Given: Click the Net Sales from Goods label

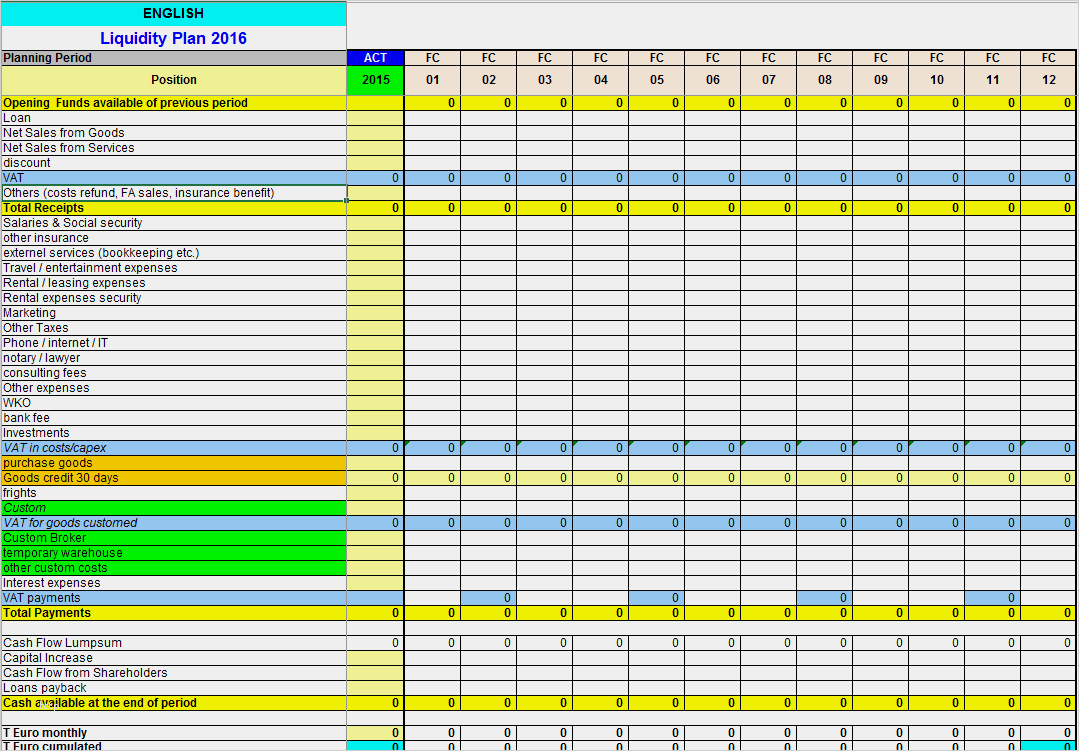Looking at the screenshot, I should (x=173, y=133).
